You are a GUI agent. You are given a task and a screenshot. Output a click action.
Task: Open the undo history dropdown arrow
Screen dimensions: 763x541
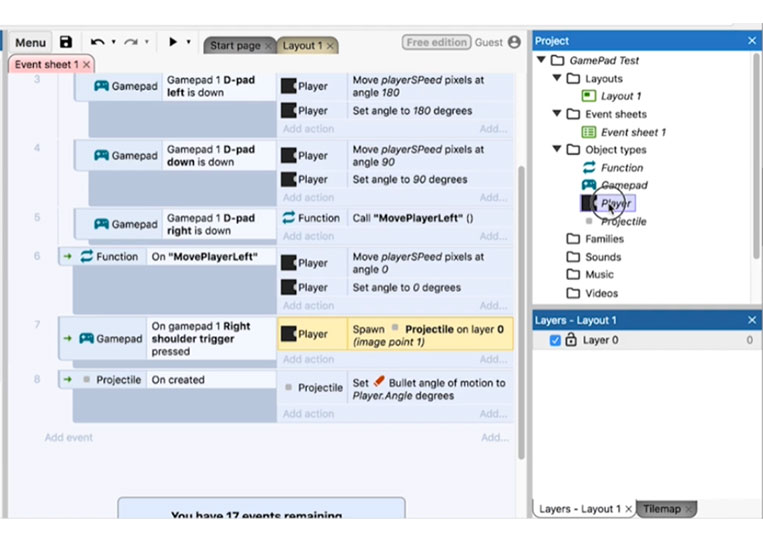coord(113,42)
